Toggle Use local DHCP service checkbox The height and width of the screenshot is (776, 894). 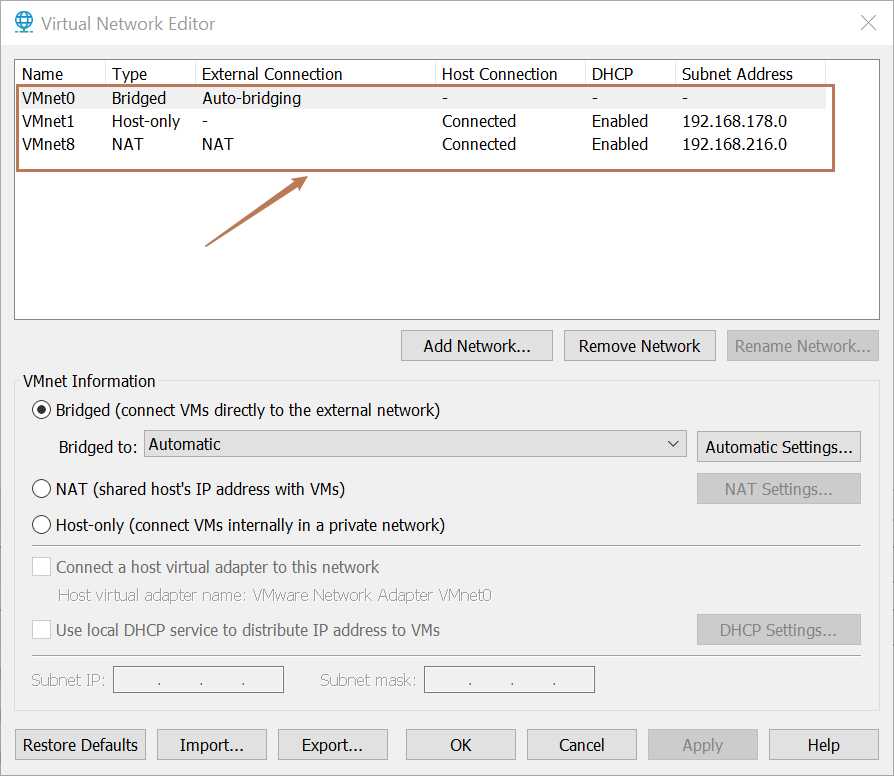tap(41, 629)
